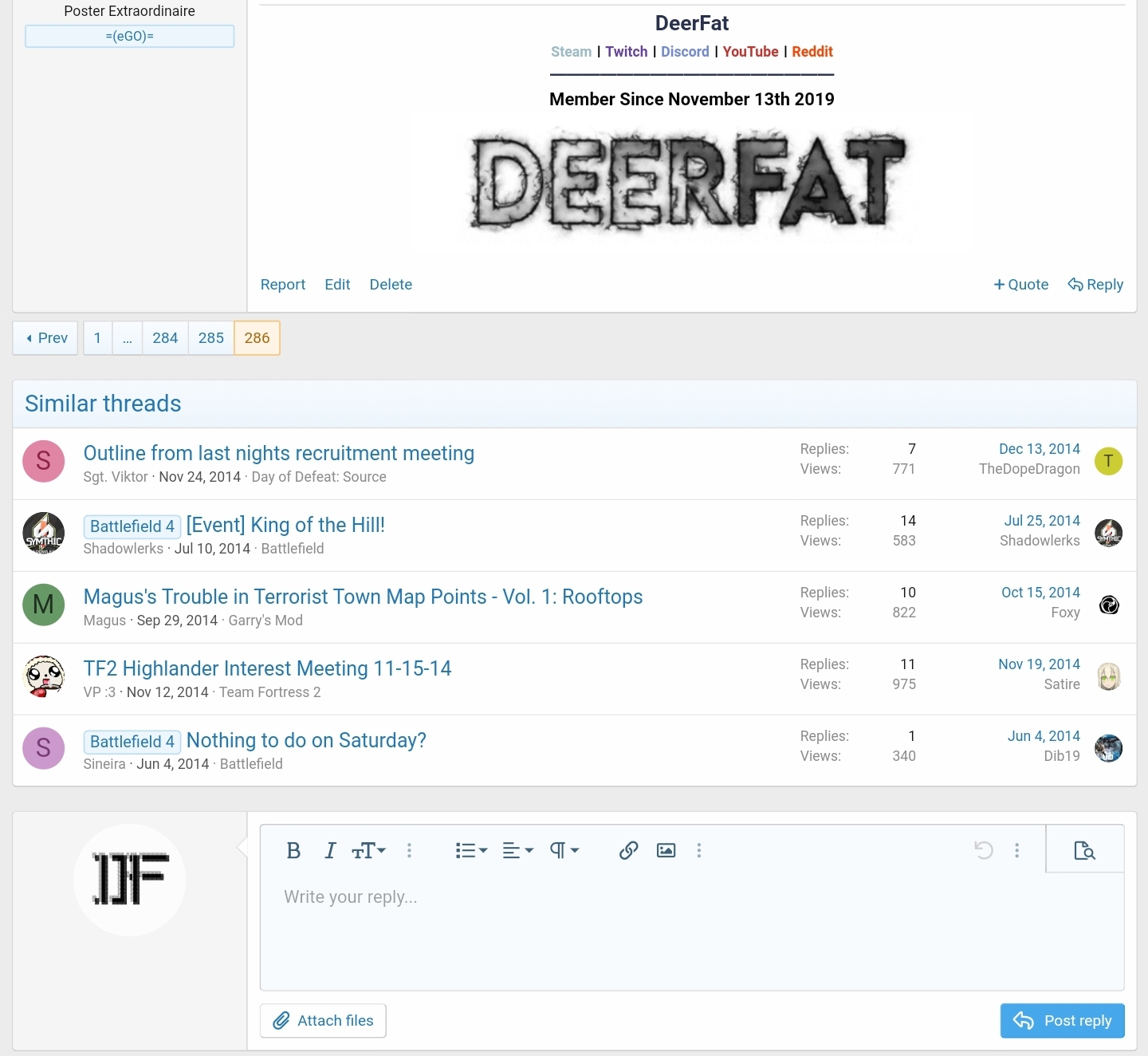The width and height of the screenshot is (1148, 1056).
Task: Go to page 285
Action: coord(211,338)
